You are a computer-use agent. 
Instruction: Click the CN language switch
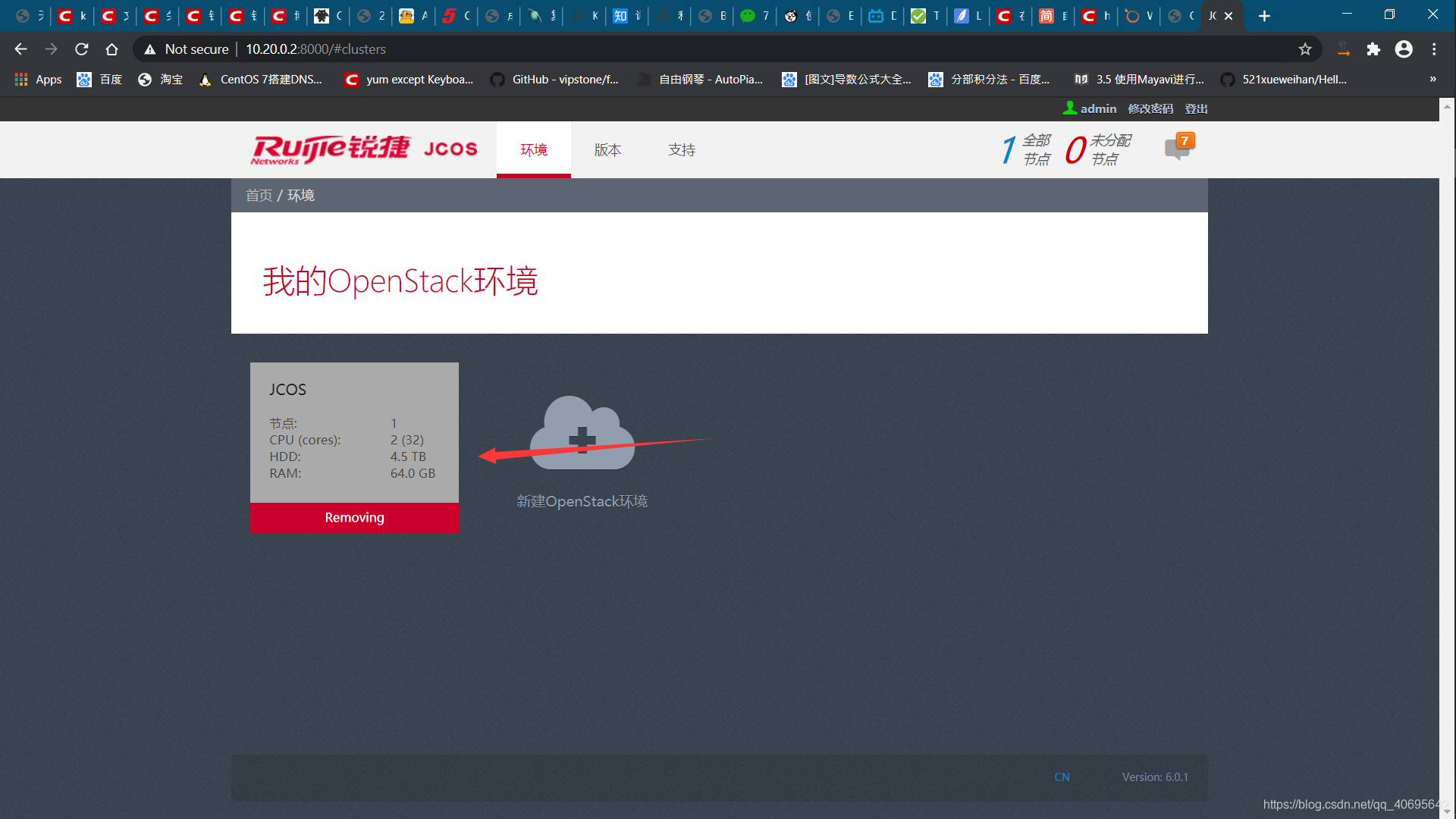tap(1062, 777)
